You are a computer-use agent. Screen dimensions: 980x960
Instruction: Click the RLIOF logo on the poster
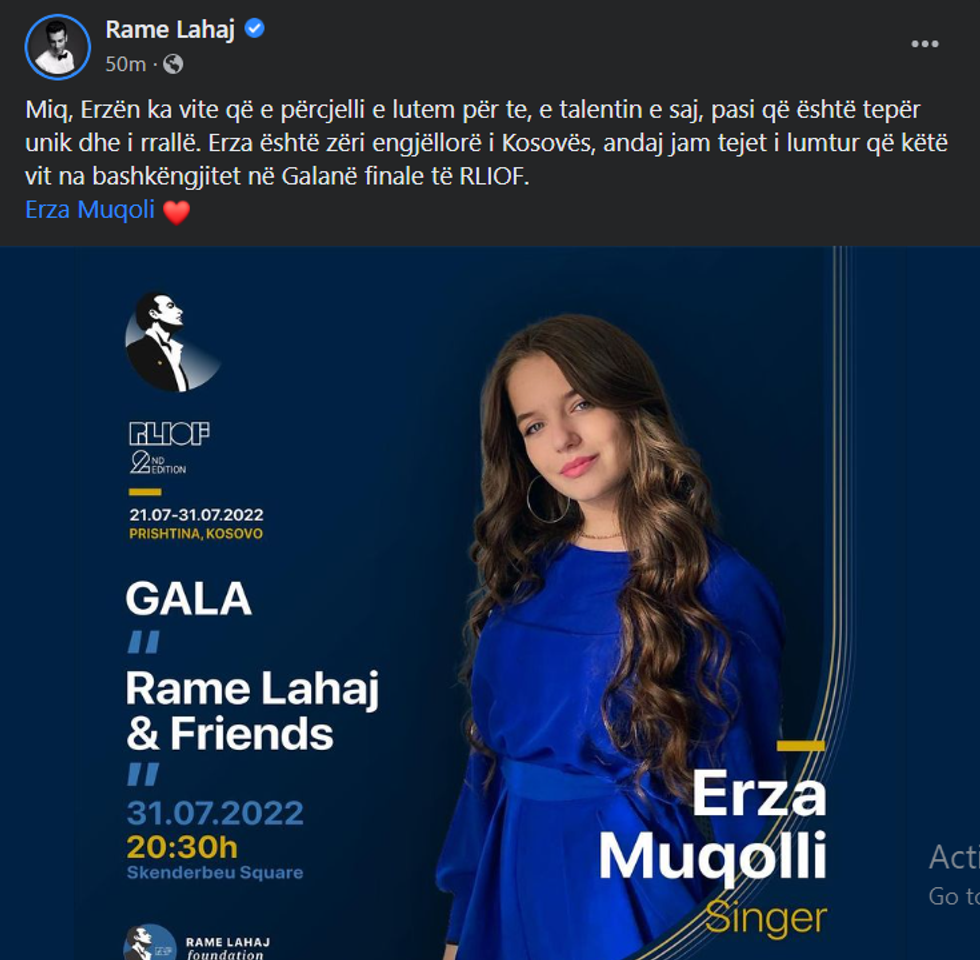click(169, 433)
